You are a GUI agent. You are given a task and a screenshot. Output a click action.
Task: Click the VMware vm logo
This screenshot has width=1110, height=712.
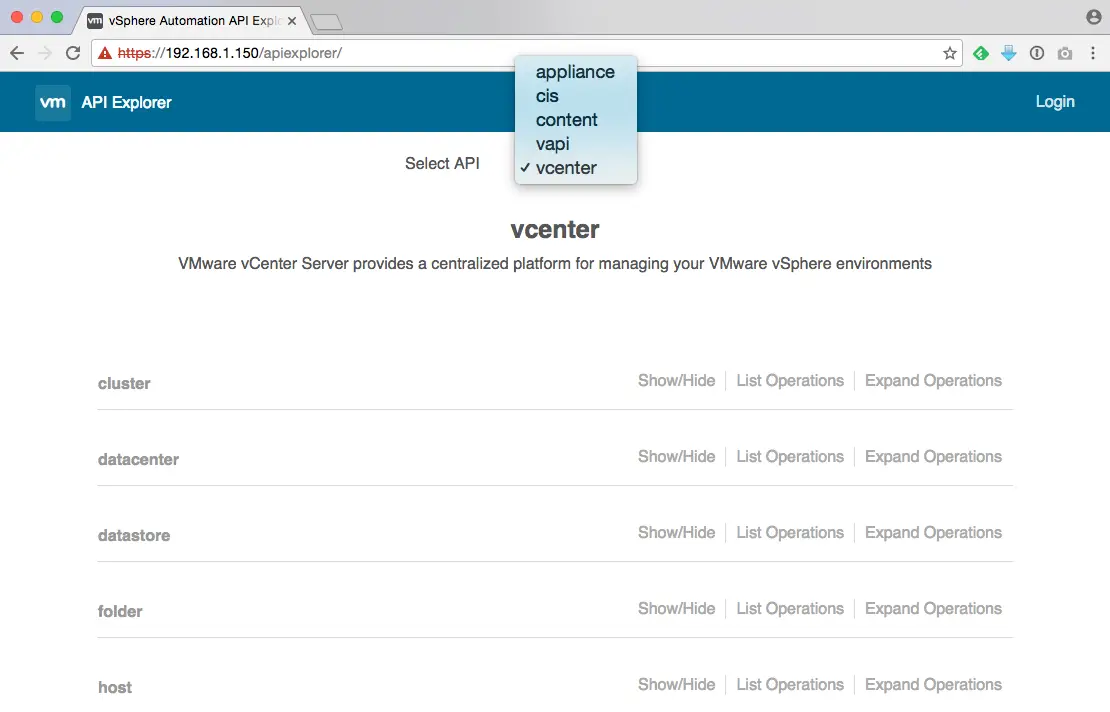[x=53, y=103]
